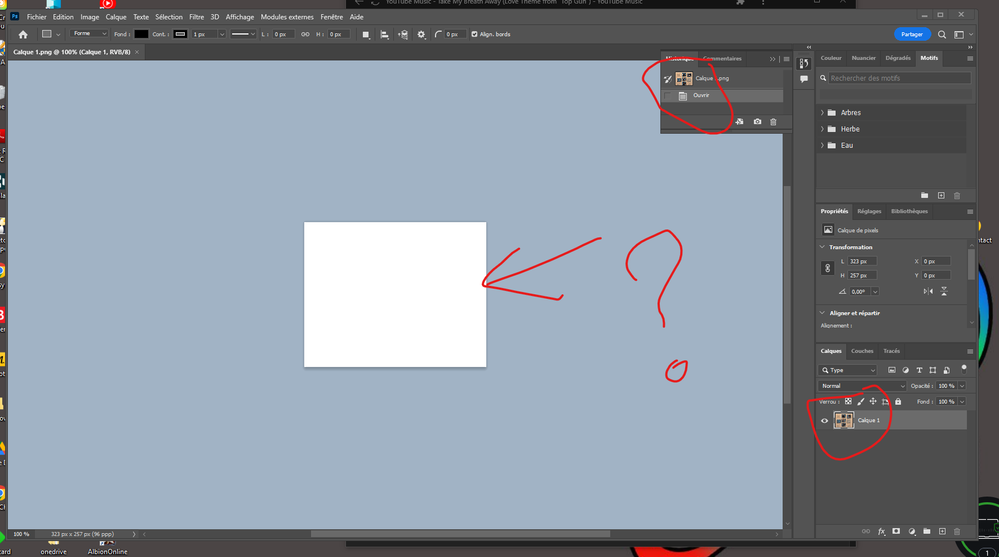Open the layer filter Type dropdown
Image resolution: width=999 pixels, height=557 pixels.
coord(847,370)
